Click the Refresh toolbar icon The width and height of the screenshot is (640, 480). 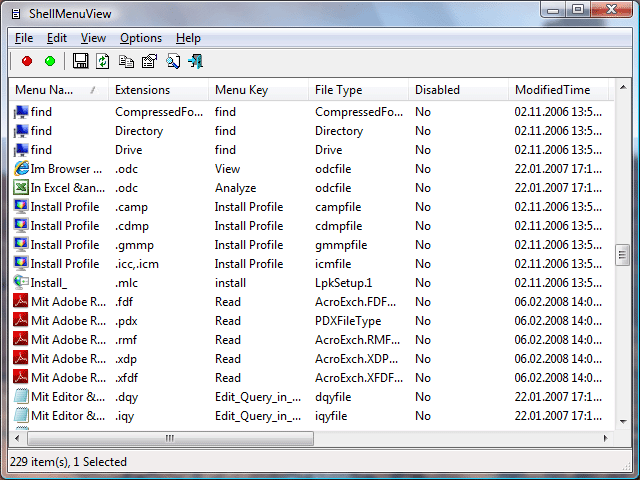(x=102, y=61)
